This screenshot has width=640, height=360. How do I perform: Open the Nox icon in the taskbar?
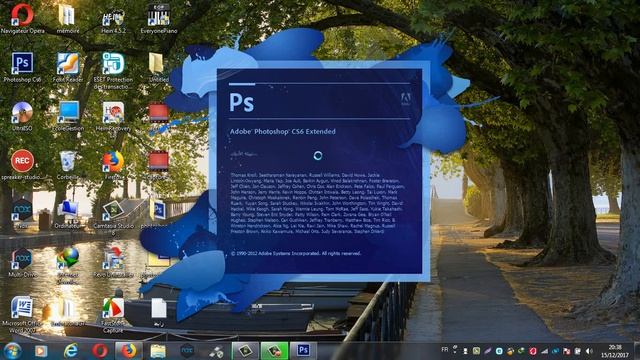[x=187, y=351]
